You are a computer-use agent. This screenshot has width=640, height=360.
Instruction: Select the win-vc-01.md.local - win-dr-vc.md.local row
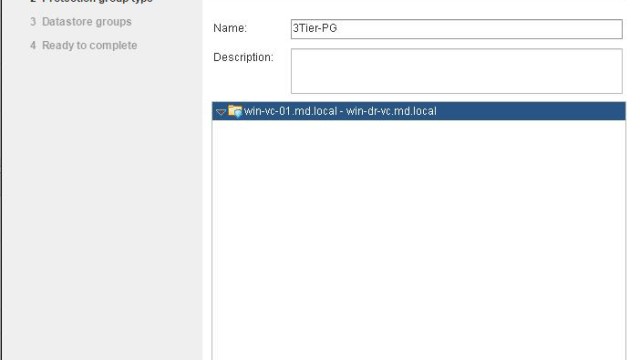click(x=419, y=111)
